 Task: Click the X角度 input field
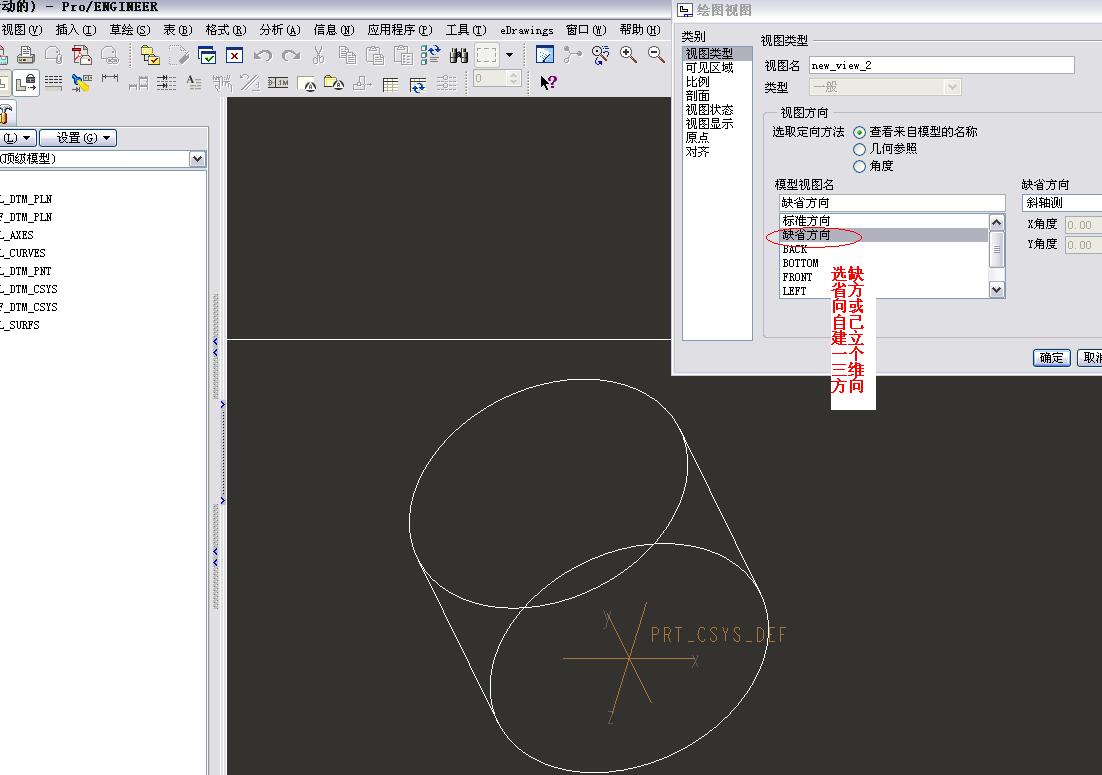(1083, 225)
